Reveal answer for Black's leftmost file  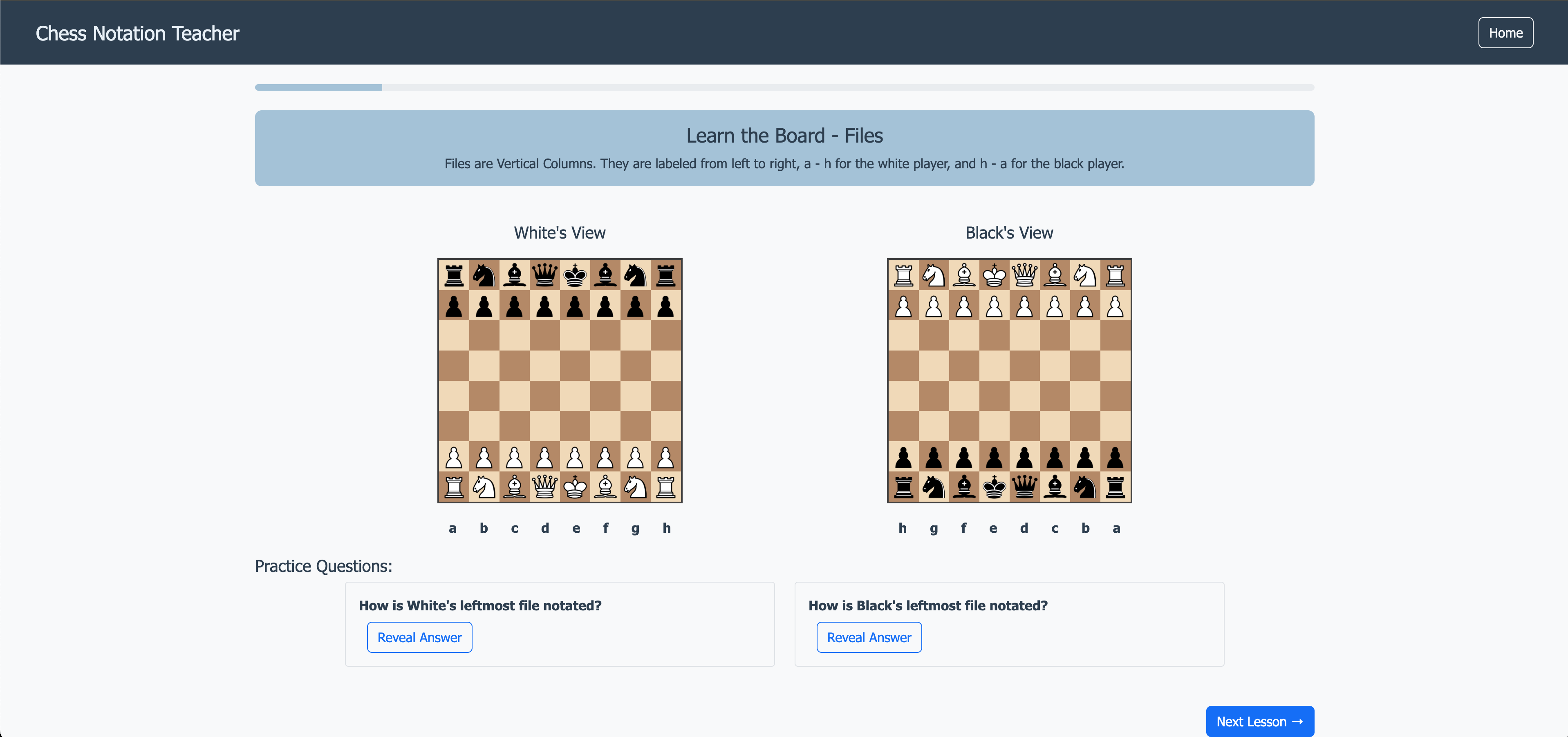coord(869,637)
